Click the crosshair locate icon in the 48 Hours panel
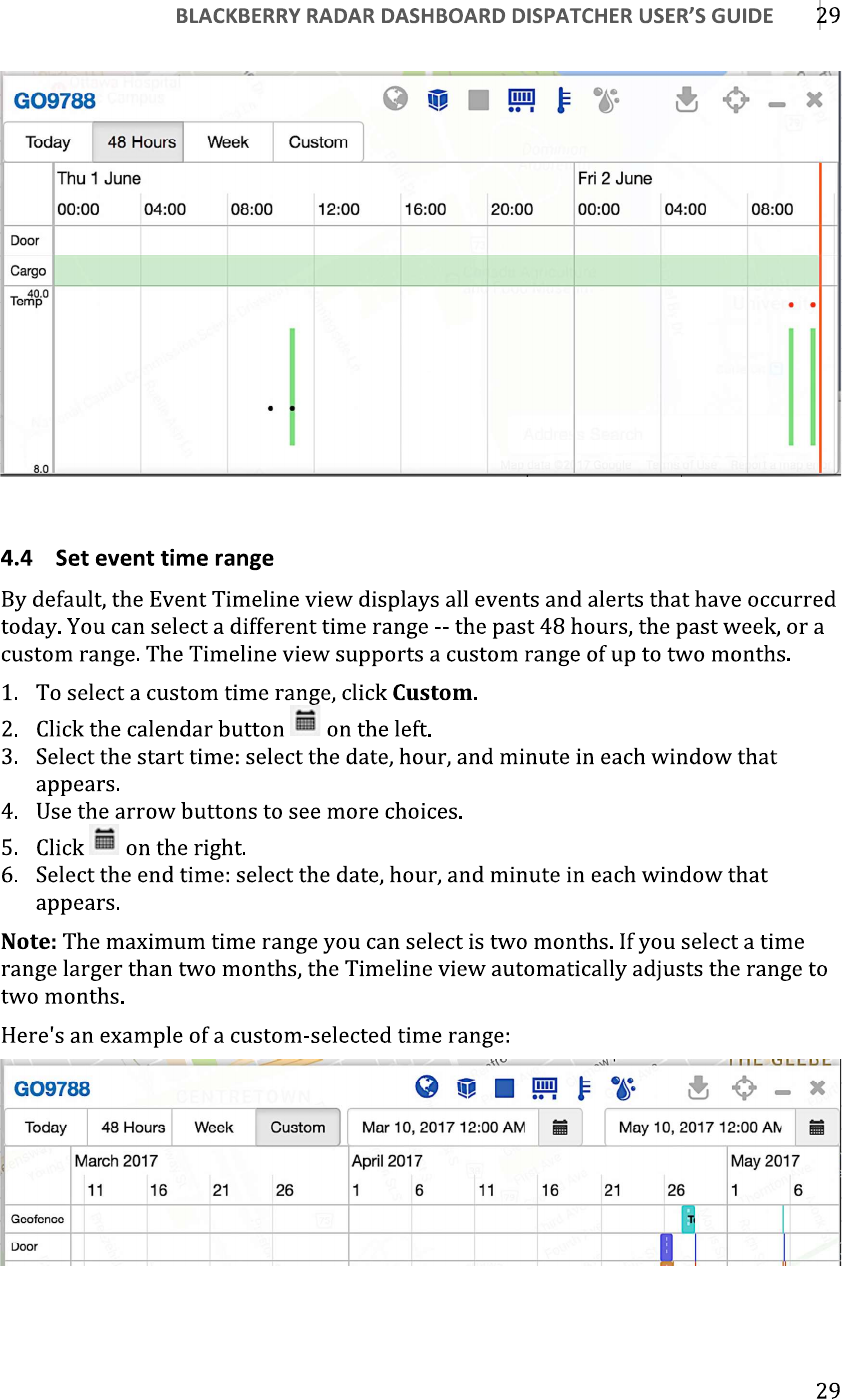 coord(736,100)
